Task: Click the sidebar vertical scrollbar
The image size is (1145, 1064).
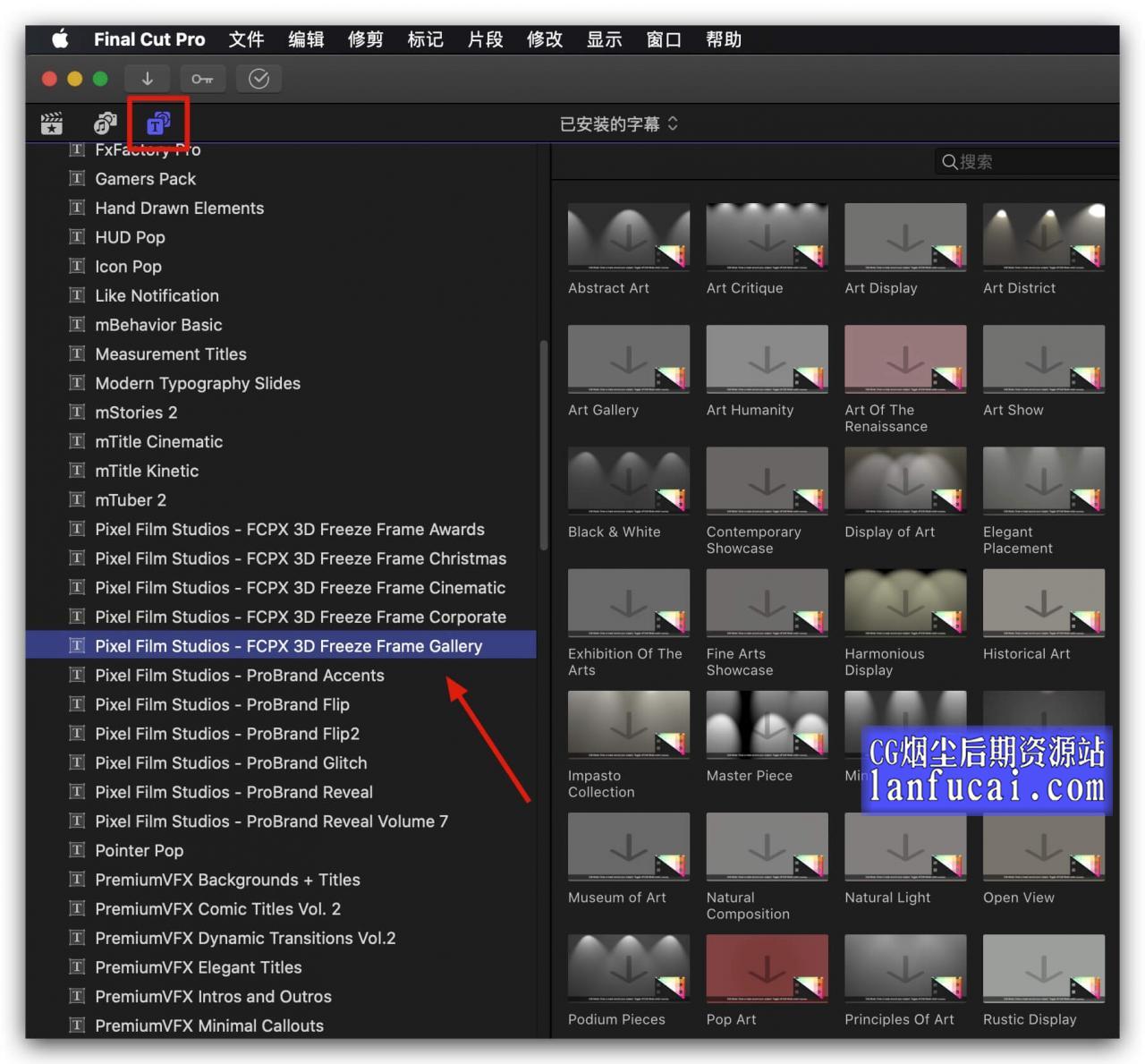Action: 543,446
